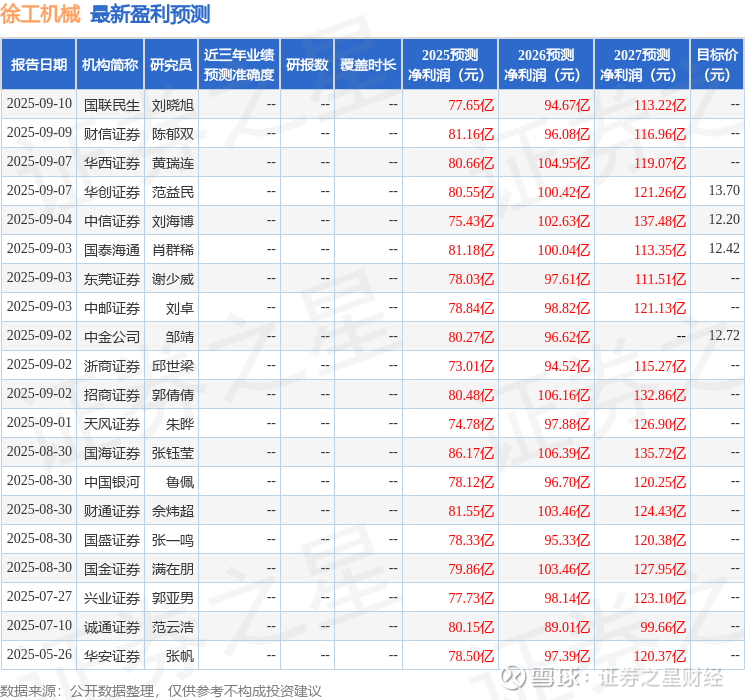This screenshot has width=745, height=700.
Task: Click institution 国联民生
Action: [112, 105]
